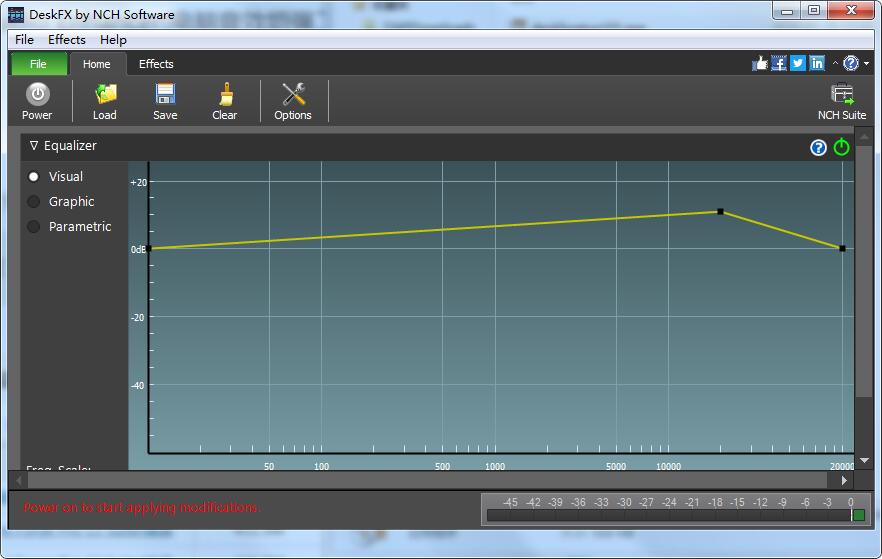Open NCH Suite from the toolbar

[842, 101]
